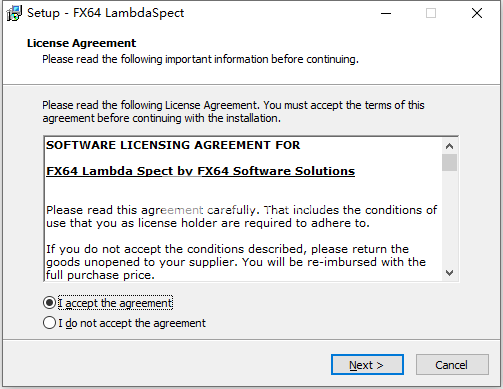The height and width of the screenshot is (389, 503).
Task: Select the 'I do not accept the agreement' radio button
Action: point(49,323)
